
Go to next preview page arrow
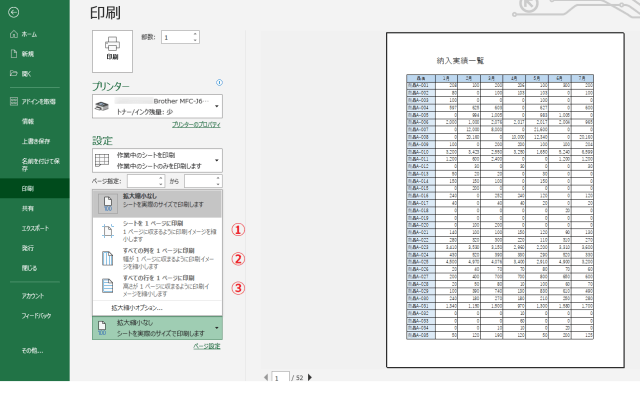click(x=310, y=377)
